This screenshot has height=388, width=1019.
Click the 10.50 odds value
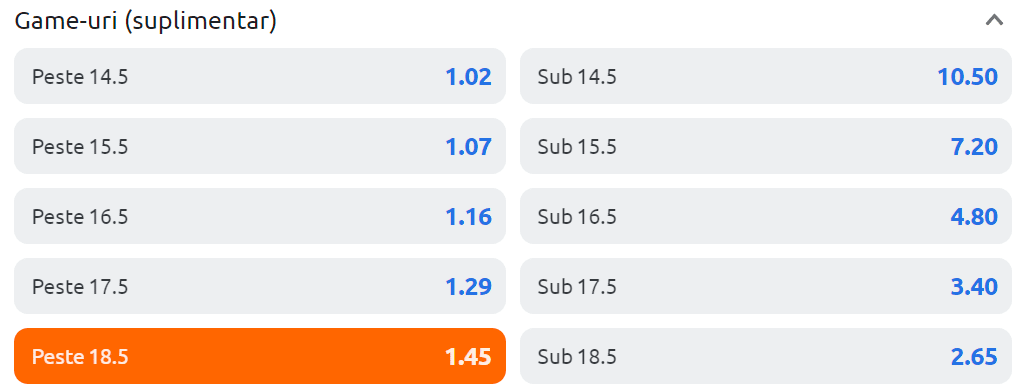click(967, 77)
